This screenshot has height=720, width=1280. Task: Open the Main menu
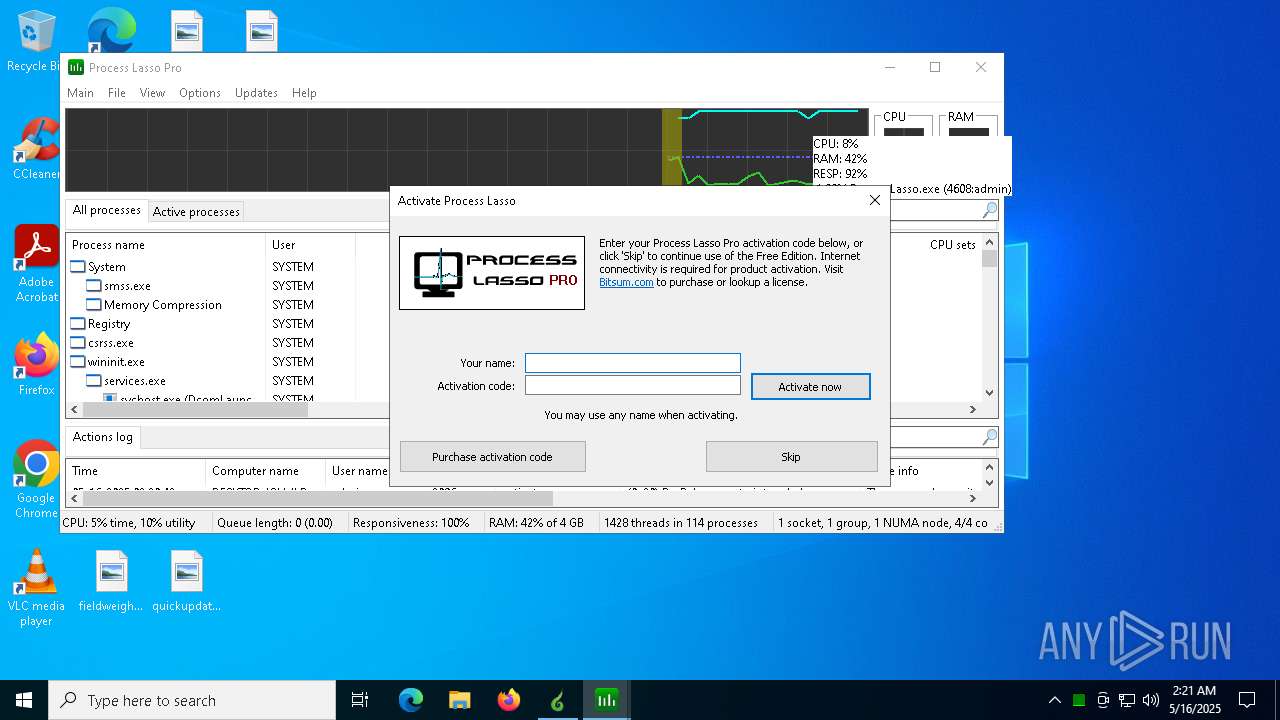coord(80,93)
